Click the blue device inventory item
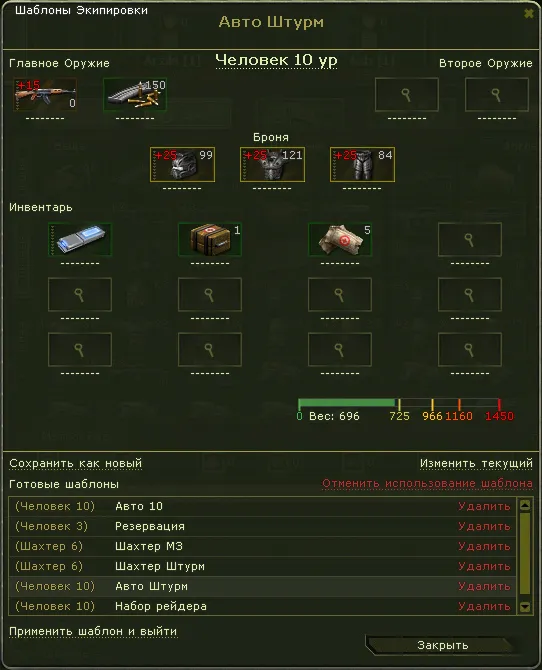This screenshot has width=542, height=670. tap(80, 239)
